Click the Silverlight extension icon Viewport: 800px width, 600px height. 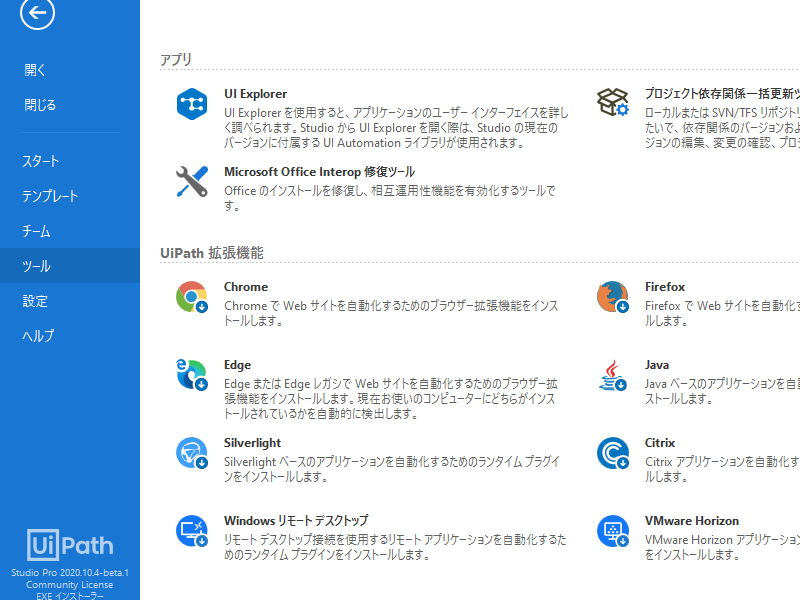[x=192, y=453]
